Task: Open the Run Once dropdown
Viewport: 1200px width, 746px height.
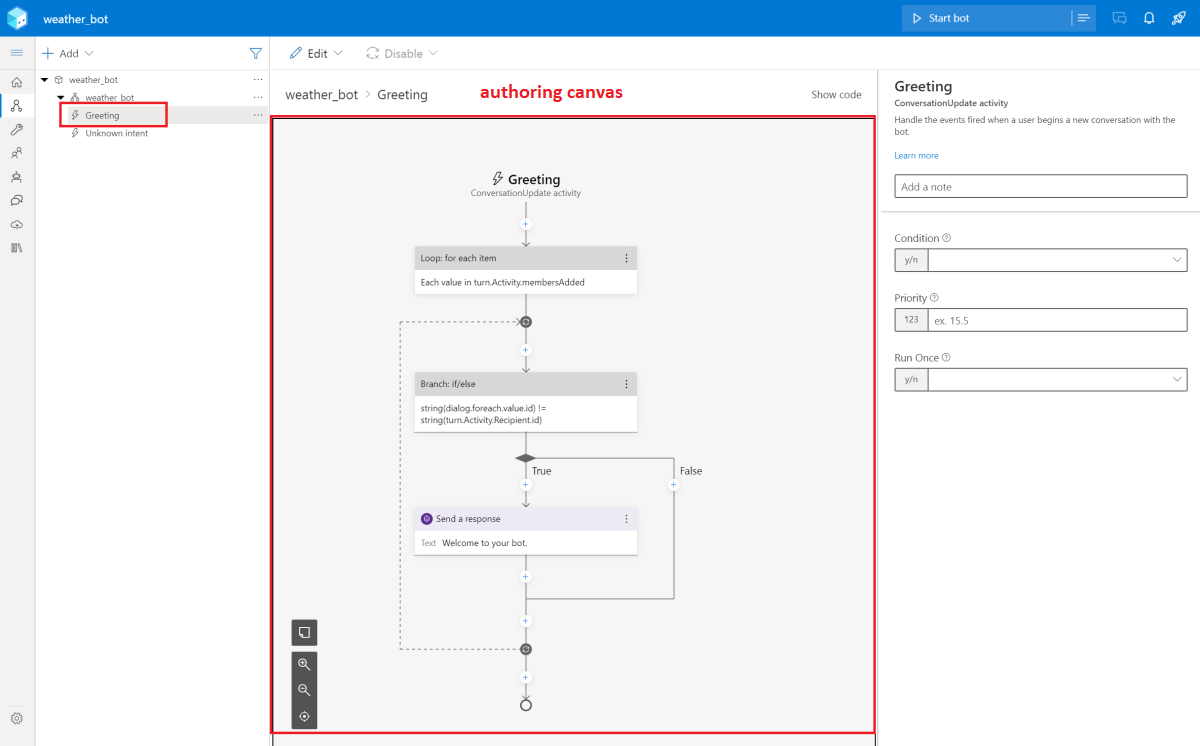Action: click(x=1057, y=380)
